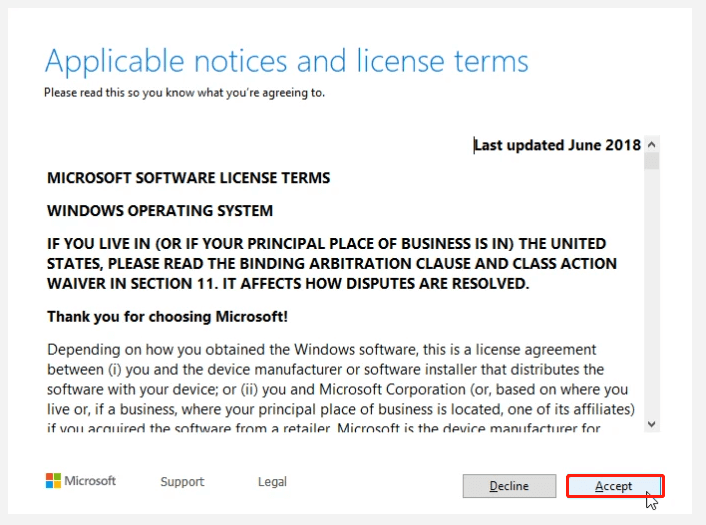This screenshot has height=525, width=706.
Task: Click the 'Last updated June 2018' text
Action: (x=557, y=145)
